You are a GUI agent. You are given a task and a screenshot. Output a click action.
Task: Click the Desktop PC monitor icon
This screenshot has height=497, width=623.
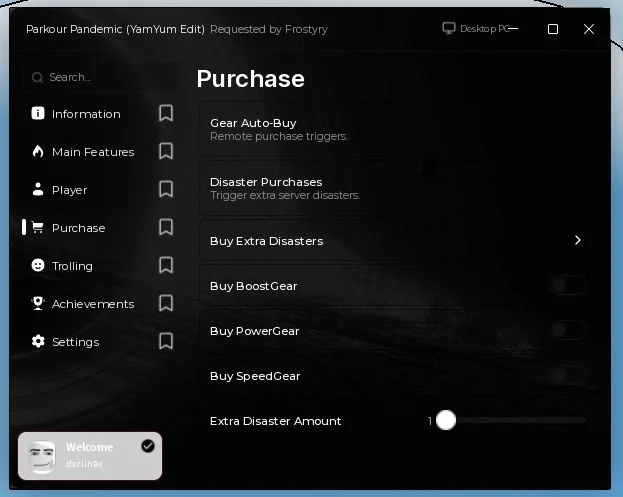point(449,28)
